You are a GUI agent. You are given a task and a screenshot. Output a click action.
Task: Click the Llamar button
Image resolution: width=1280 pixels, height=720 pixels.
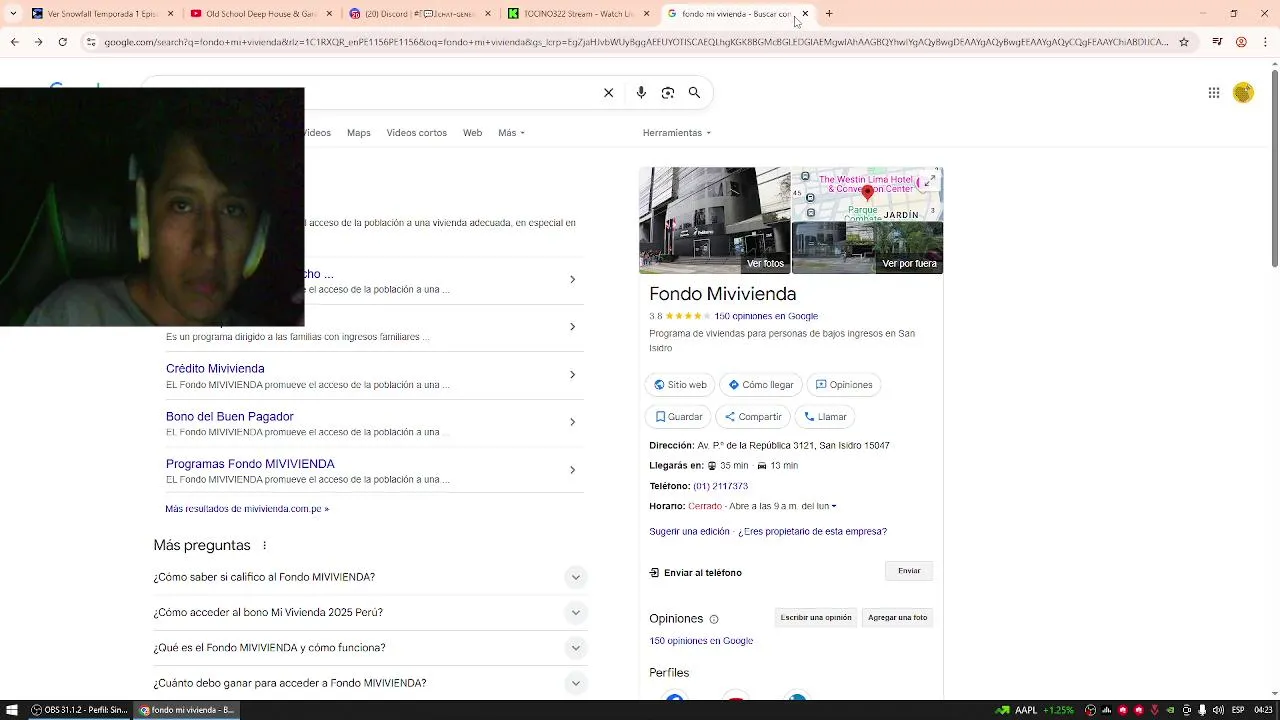click(826, 417)
